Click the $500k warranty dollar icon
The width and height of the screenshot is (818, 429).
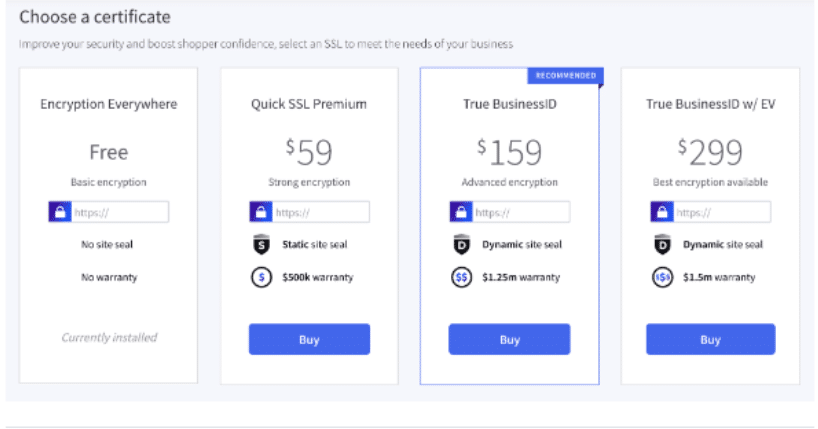(260, 277)
